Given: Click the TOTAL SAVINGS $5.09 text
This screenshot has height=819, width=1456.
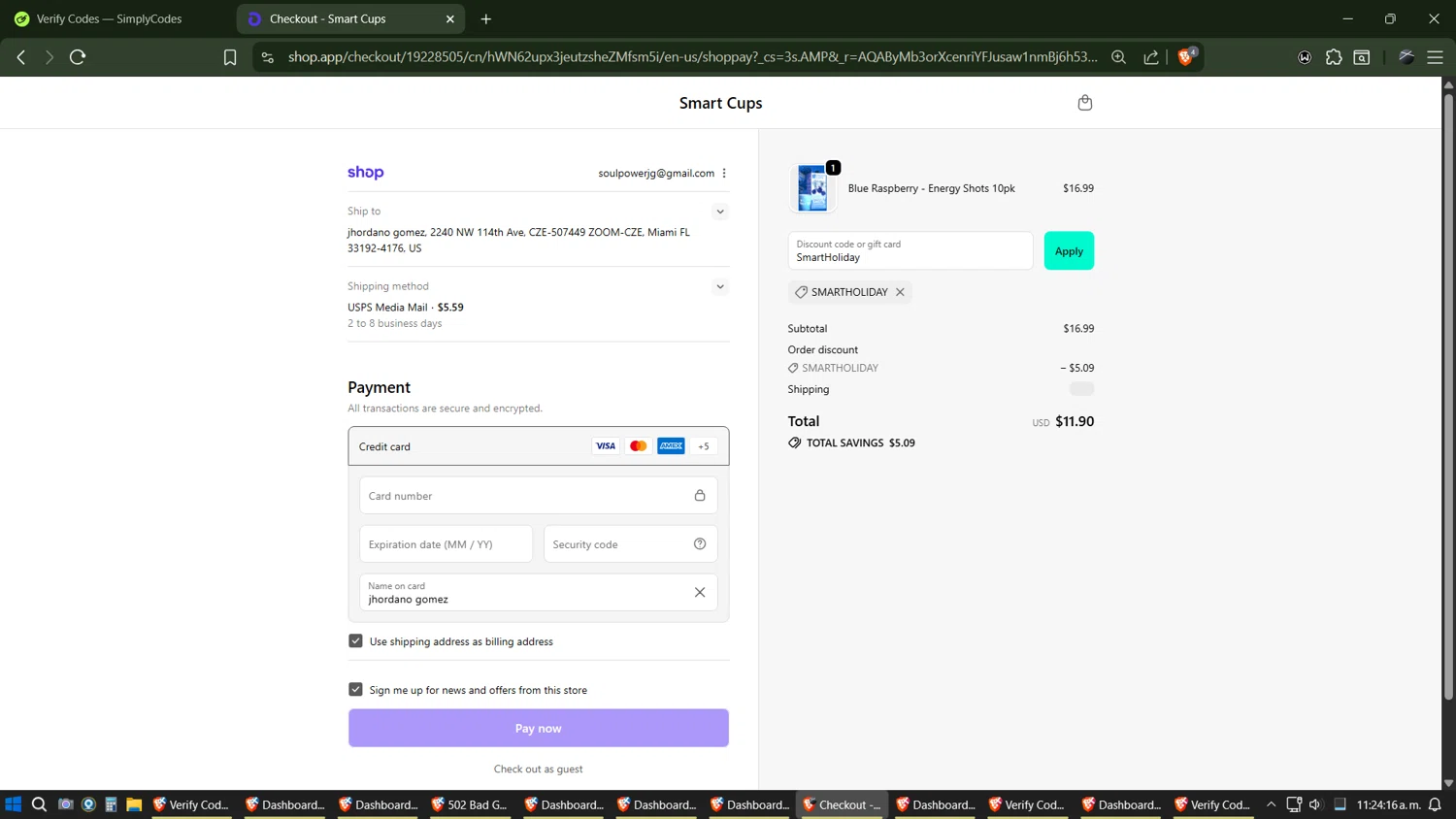Looking at the screenshot, I should pyautogui.click(x=860, y=442).
